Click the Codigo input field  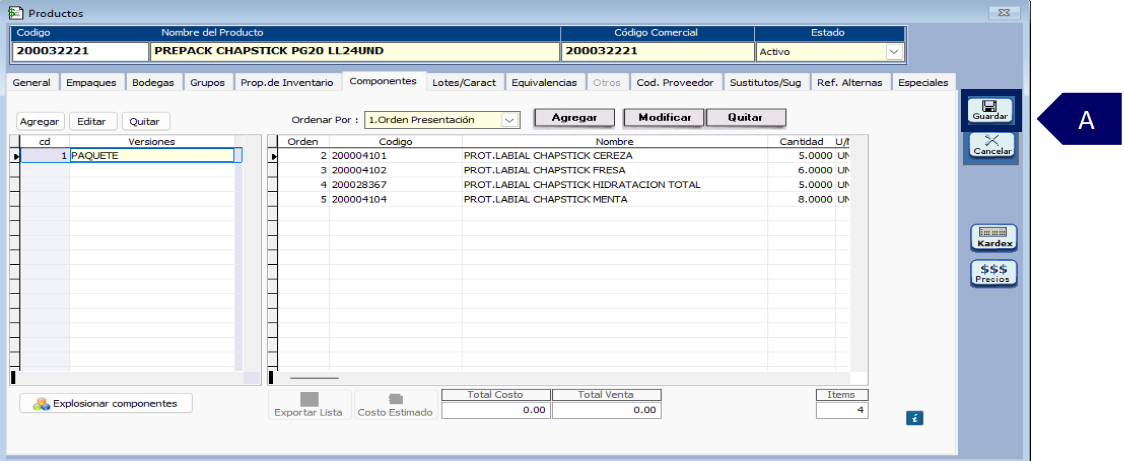(80, 52)
